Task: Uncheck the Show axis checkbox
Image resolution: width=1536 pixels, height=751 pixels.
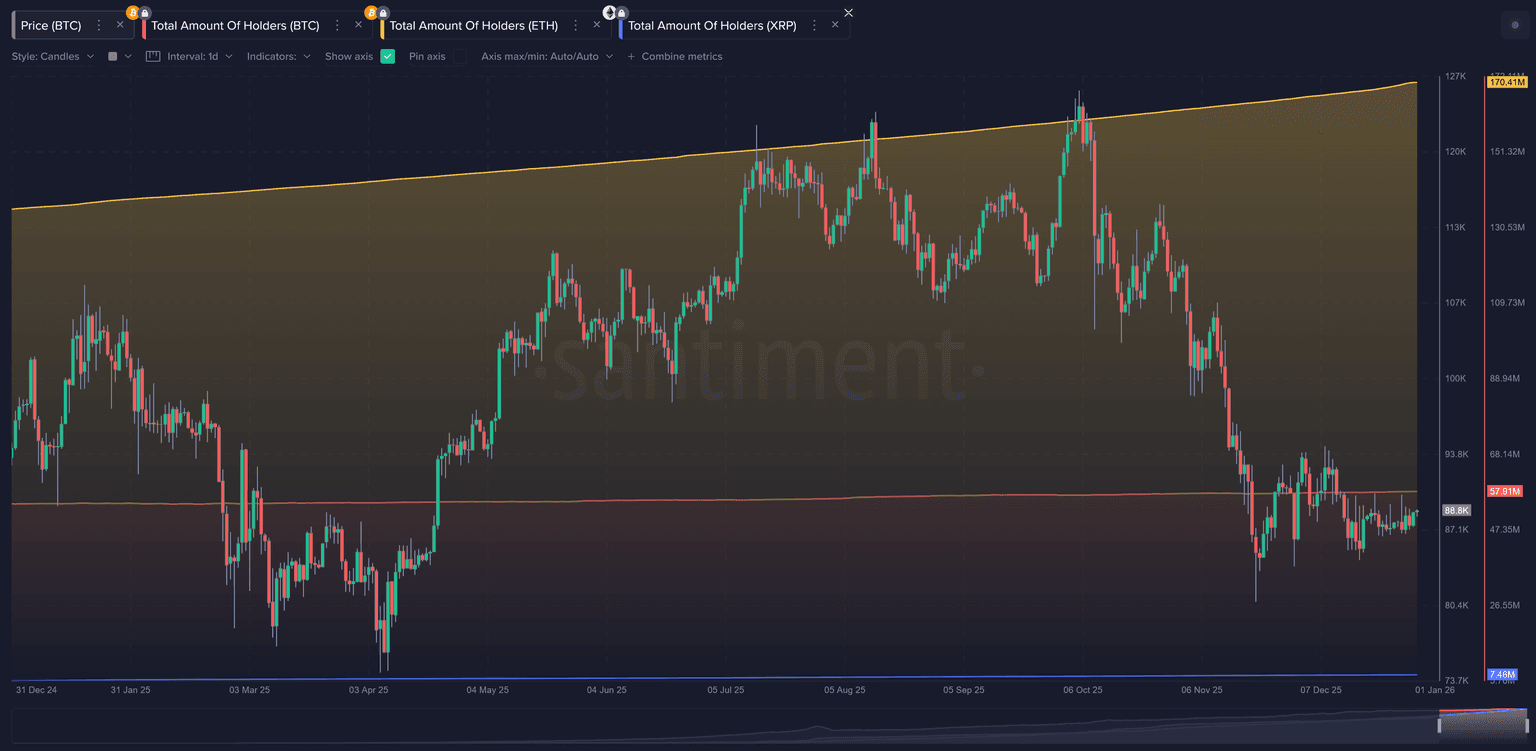Action: [388, 57]
